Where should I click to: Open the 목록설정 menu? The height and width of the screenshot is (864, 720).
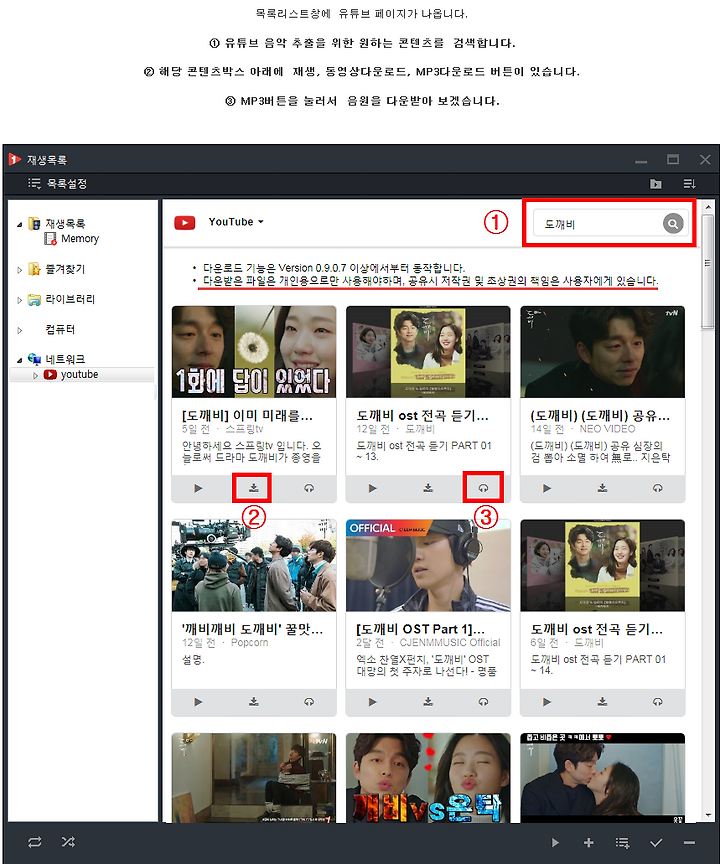coord(58,183)
